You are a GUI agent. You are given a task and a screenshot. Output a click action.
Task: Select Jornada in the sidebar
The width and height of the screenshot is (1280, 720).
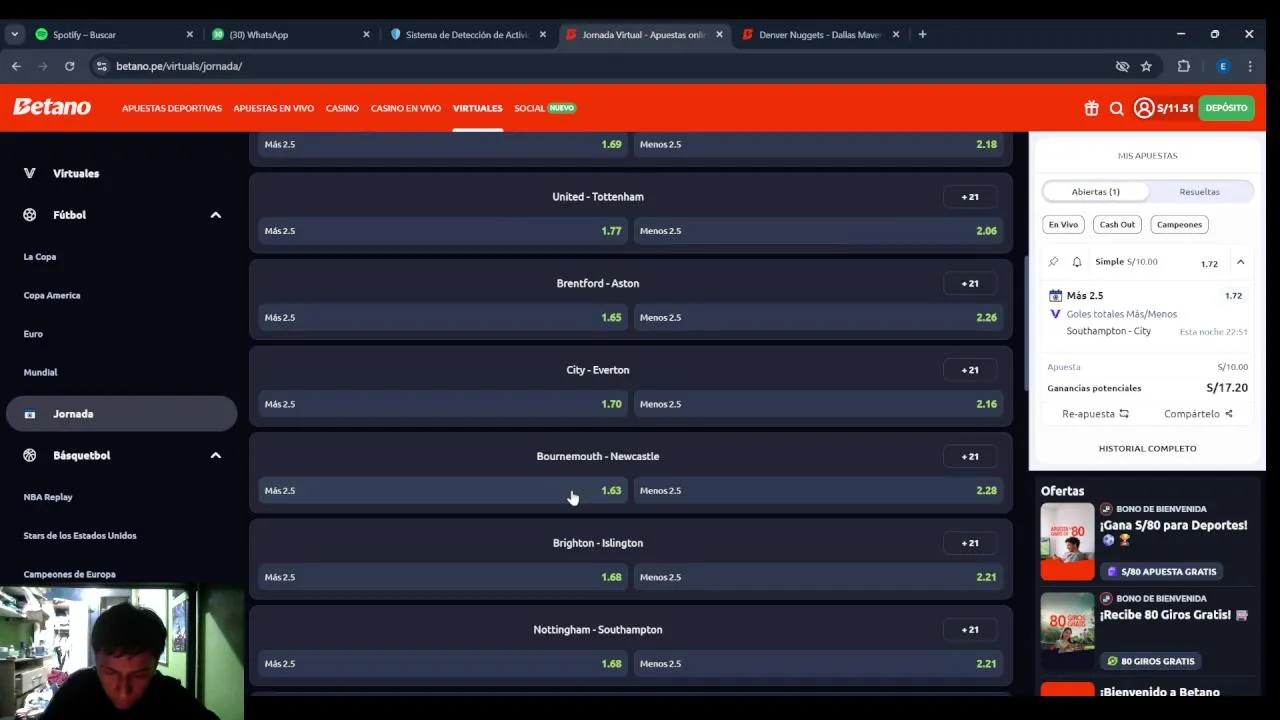click(x=121, y=414)
